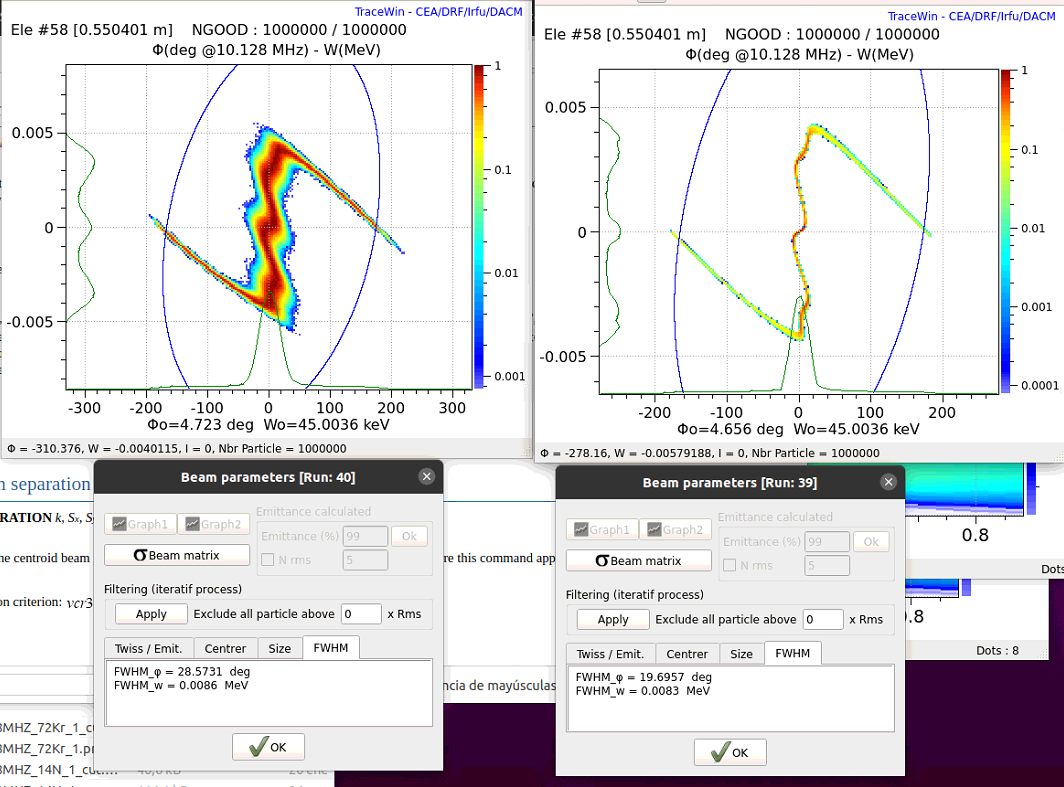Select FWHM tab in Run 40 dialog
1064x787 pixels.
pyautogui.click(x=331, y=648)
